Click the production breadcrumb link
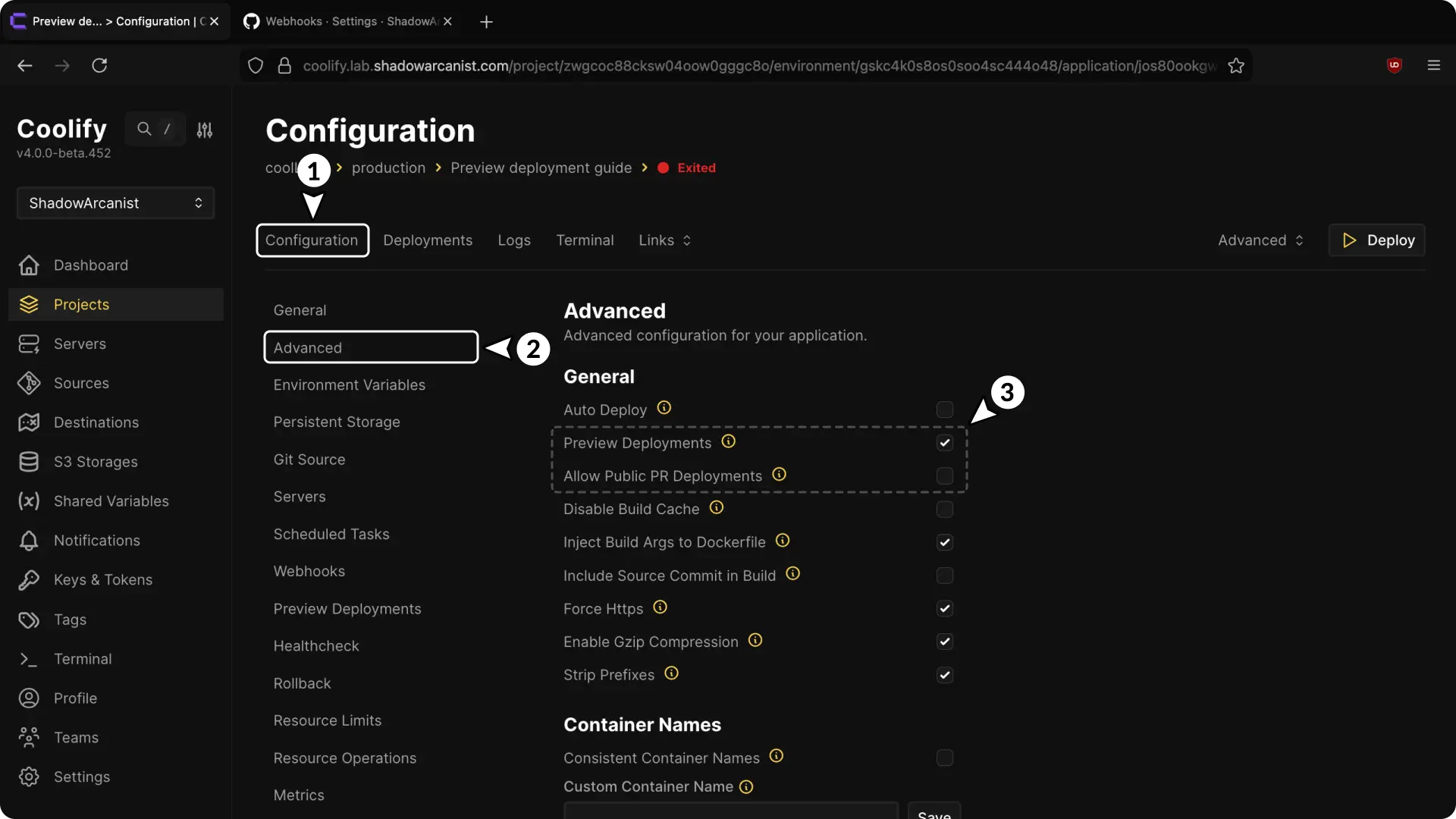Screen dimensions: 1456x819 click(388, 168)
